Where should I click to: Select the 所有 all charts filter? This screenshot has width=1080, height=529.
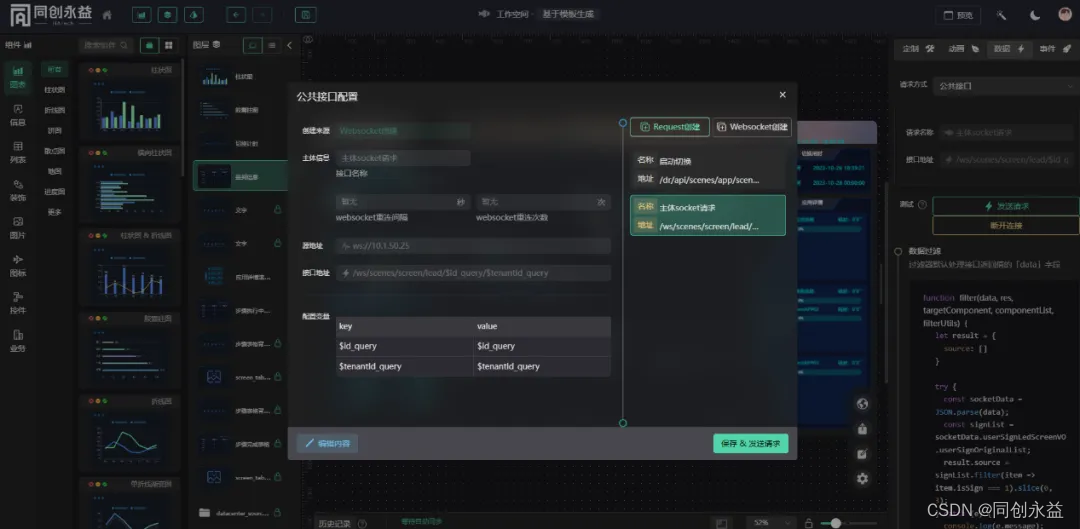pyautogui.click(x=54, y=70)
